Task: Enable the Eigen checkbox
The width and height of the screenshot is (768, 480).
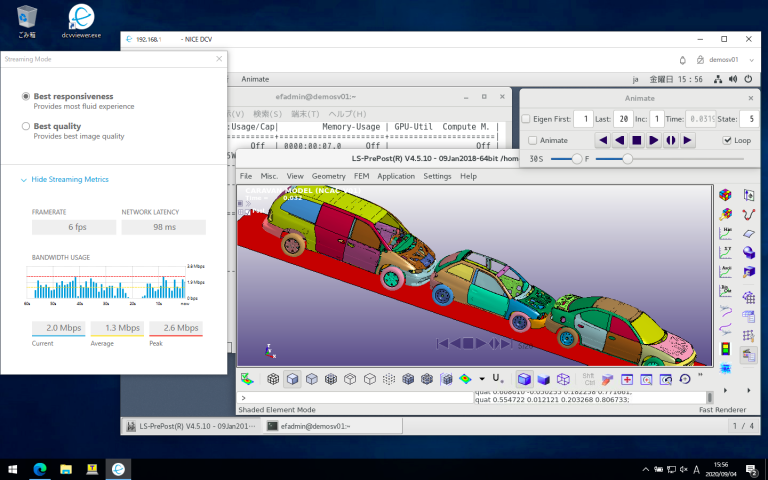Action: pos(527,119)
